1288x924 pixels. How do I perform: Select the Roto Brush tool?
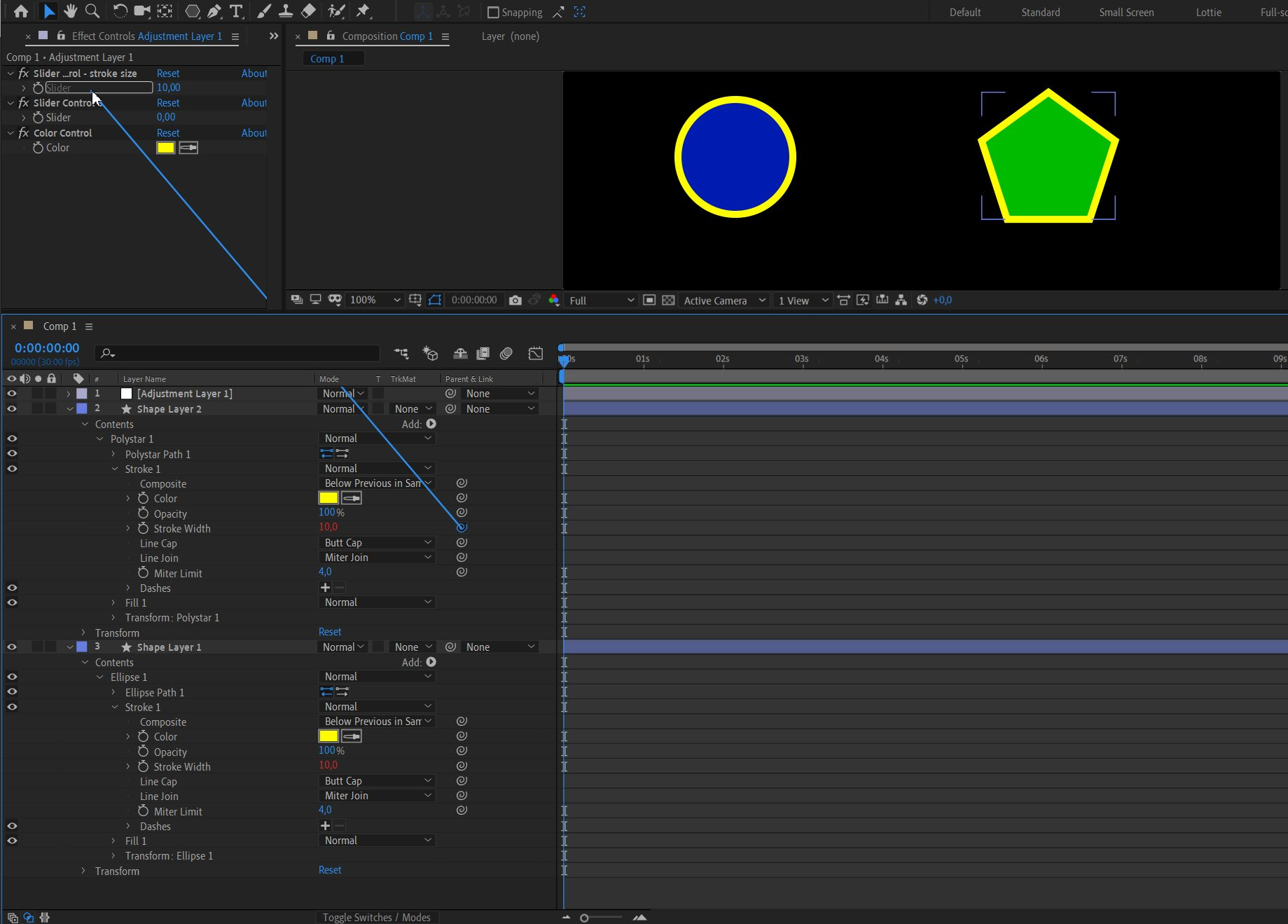(x=336, y=11)
